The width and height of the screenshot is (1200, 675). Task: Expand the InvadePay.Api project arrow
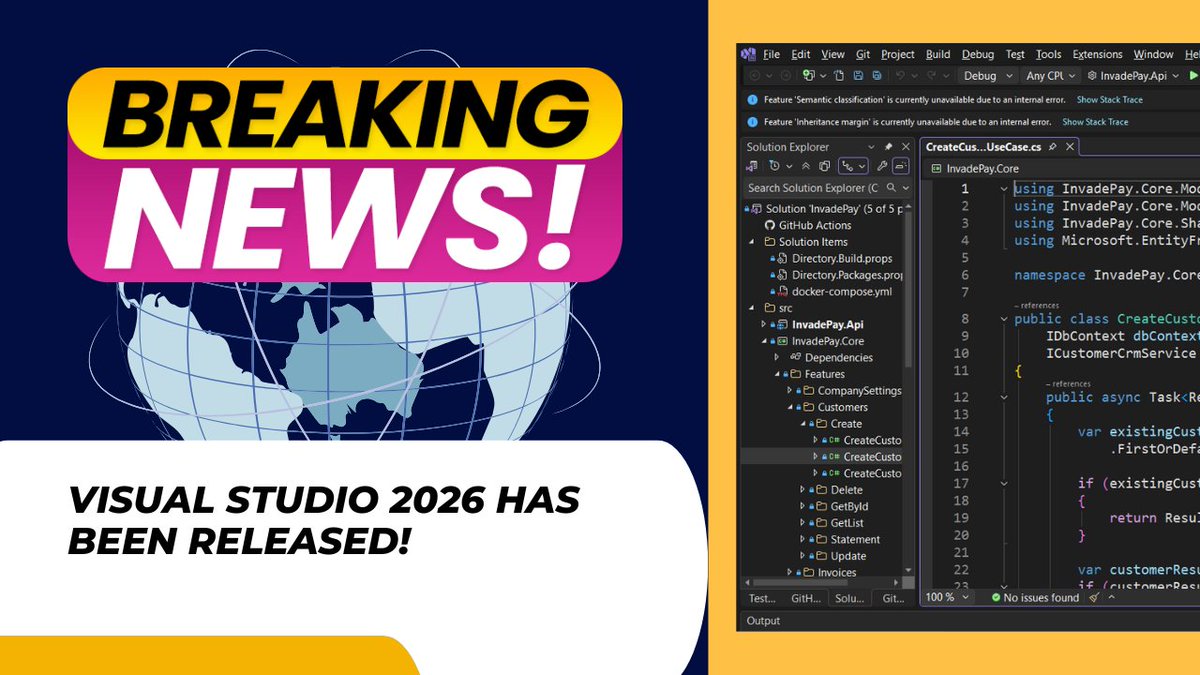click(763, 324)
